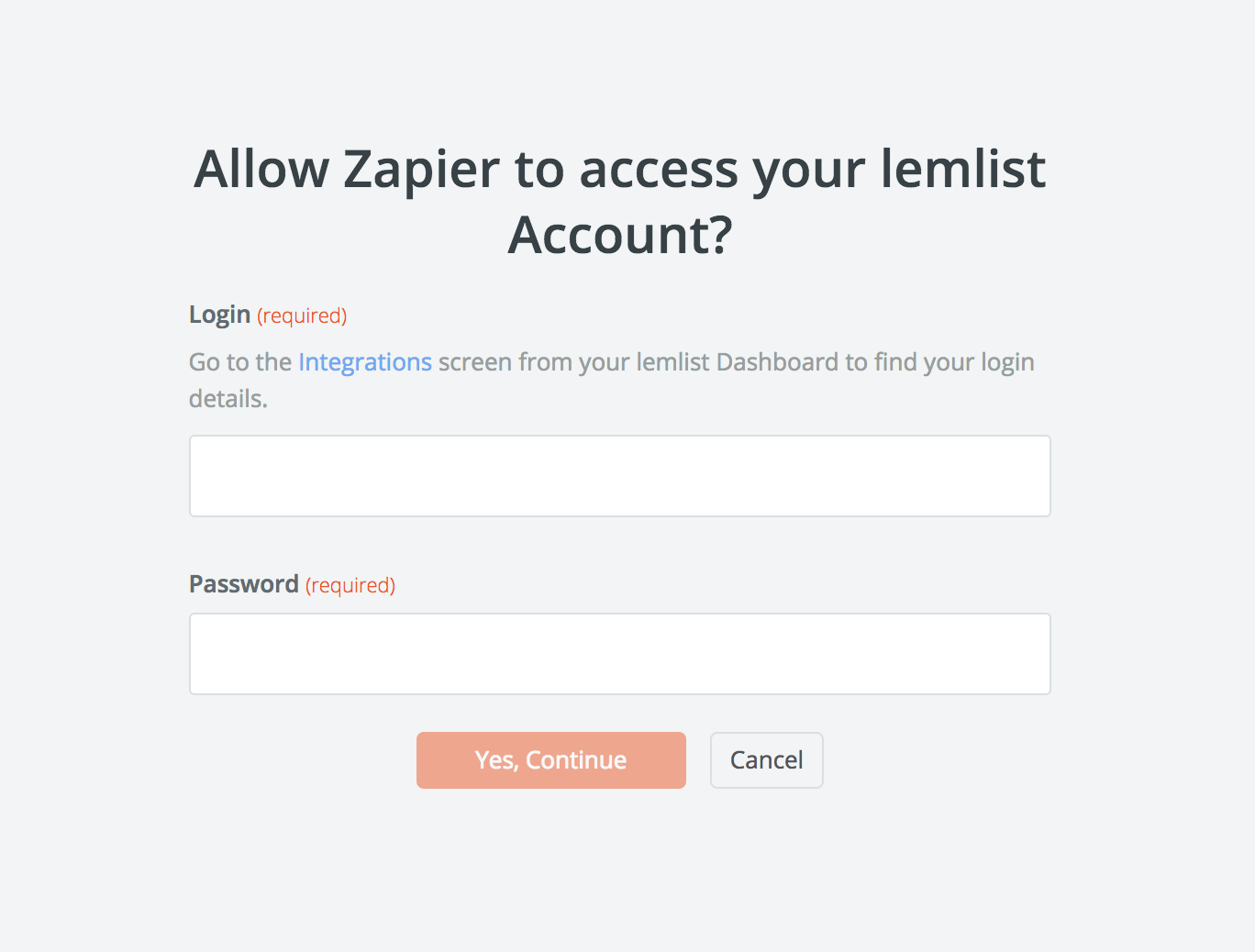
Task: Click the phrase Go to the before Integrations
Action: (x=240, y=362)
